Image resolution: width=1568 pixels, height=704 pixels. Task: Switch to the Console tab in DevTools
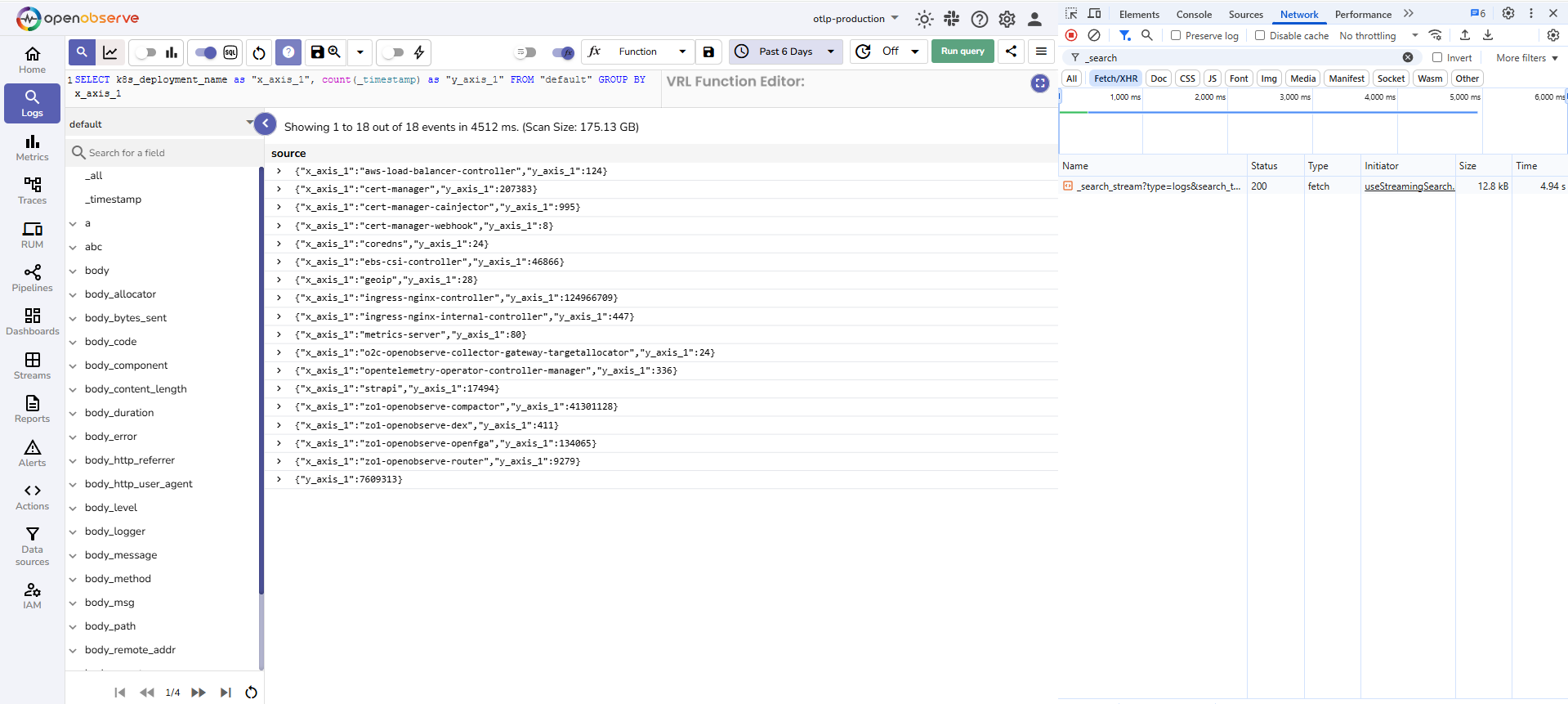pos(1193,14)
